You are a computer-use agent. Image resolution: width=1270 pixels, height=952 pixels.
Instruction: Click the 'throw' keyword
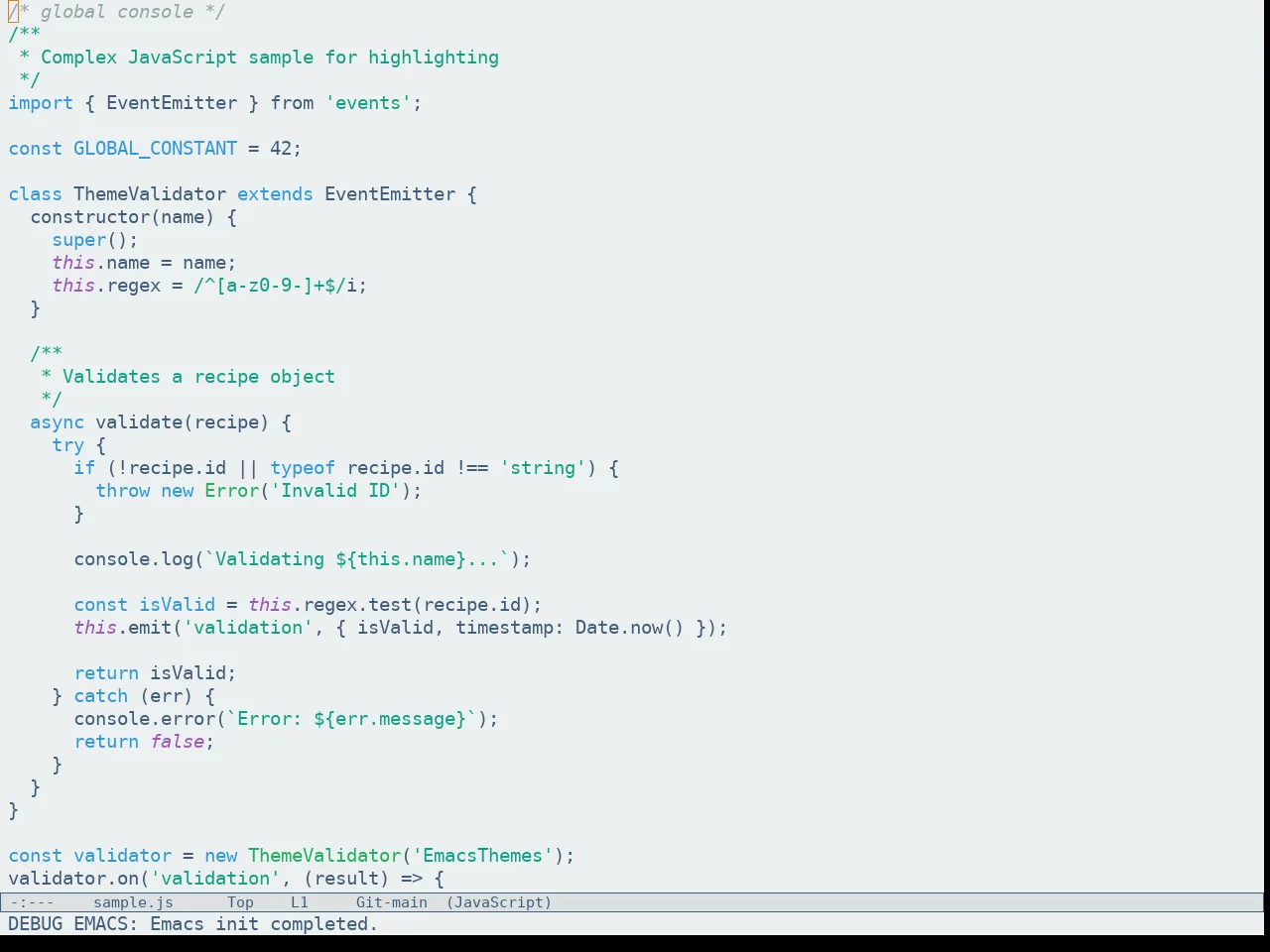tap(123, 491)
